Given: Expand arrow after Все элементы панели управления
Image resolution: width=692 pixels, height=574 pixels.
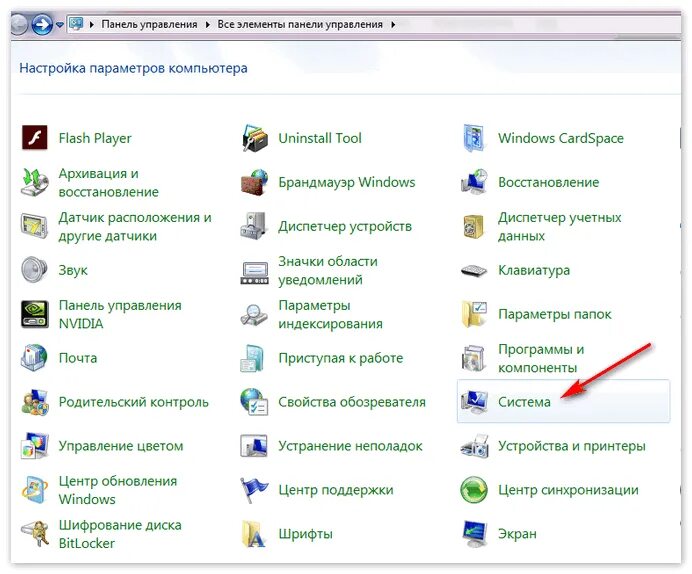Looking at the screenshot, I should pos(393,24).
